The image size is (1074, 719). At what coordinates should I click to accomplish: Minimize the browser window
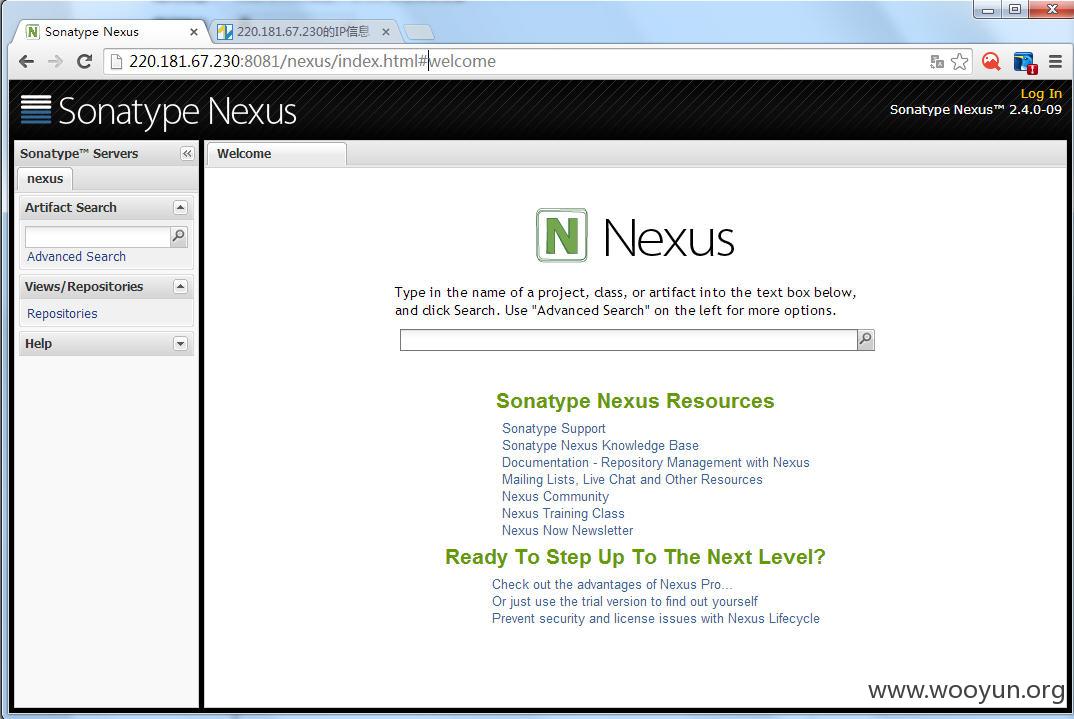(988, 10)
